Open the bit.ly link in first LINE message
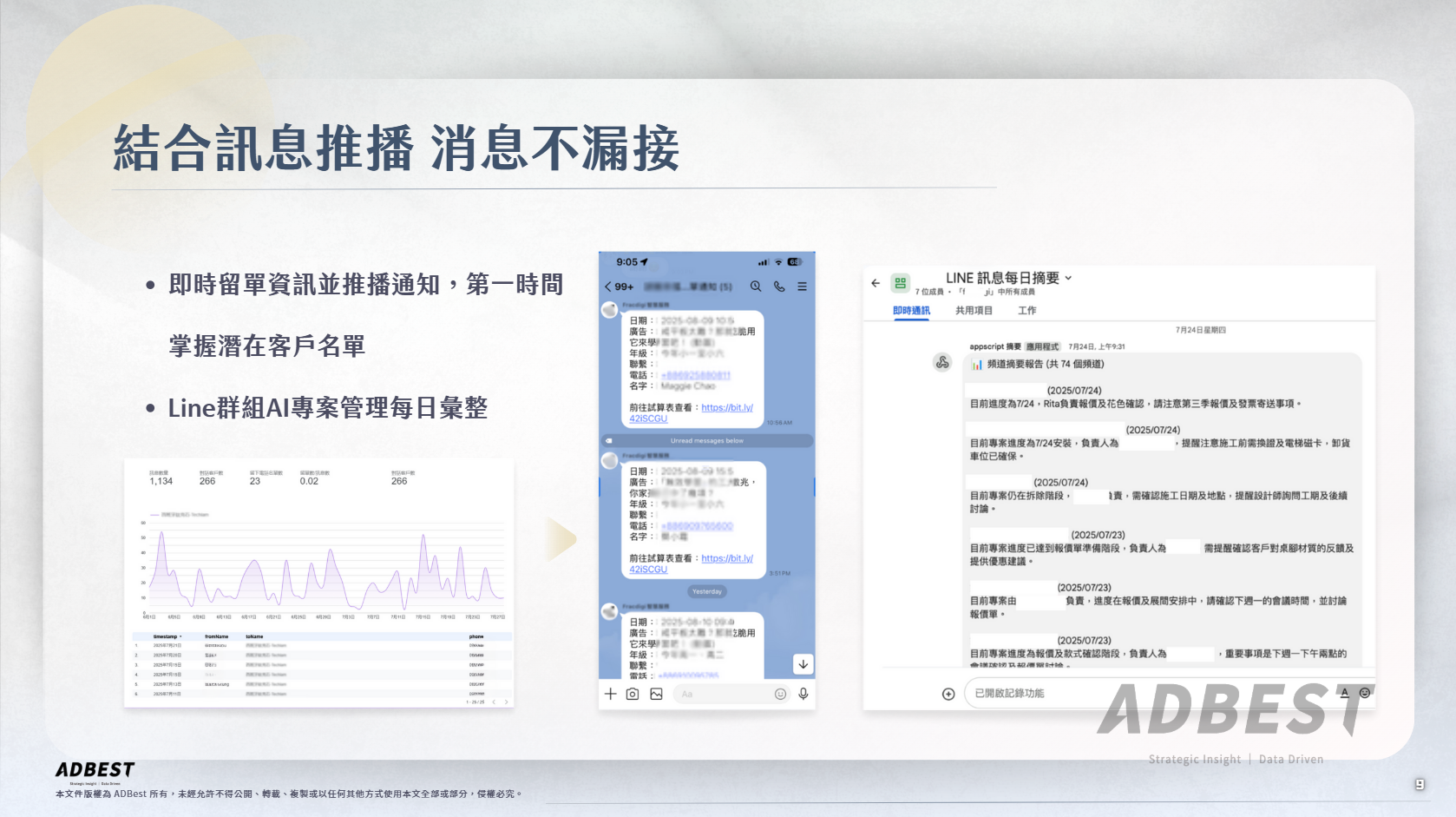 (x=726, y=407)
